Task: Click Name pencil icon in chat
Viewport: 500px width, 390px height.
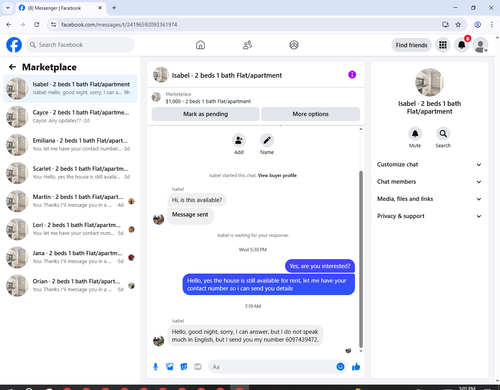Action: 267,140
